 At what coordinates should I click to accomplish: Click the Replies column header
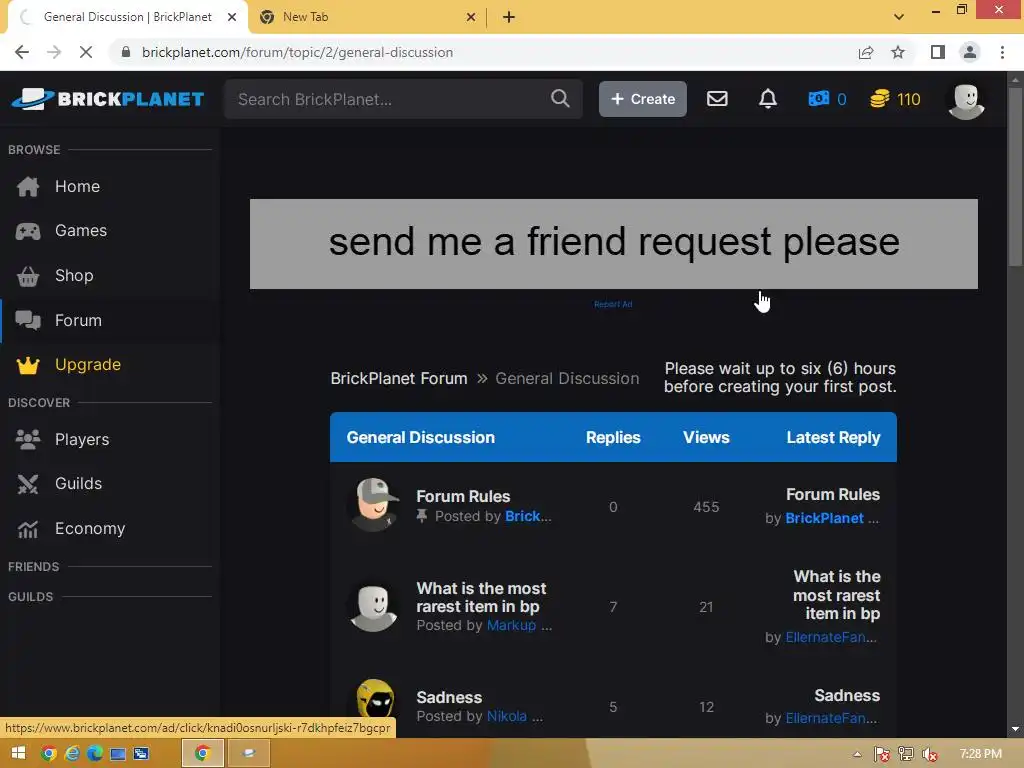coord(613,438)
